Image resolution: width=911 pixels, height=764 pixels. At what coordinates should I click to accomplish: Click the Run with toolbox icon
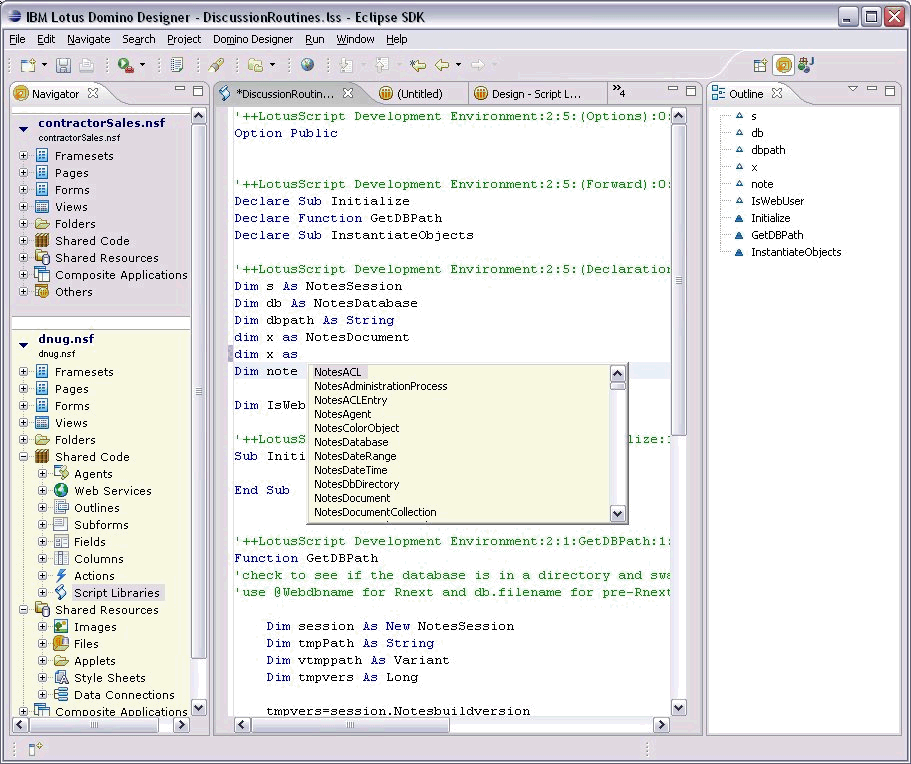[x=125, y=65]
